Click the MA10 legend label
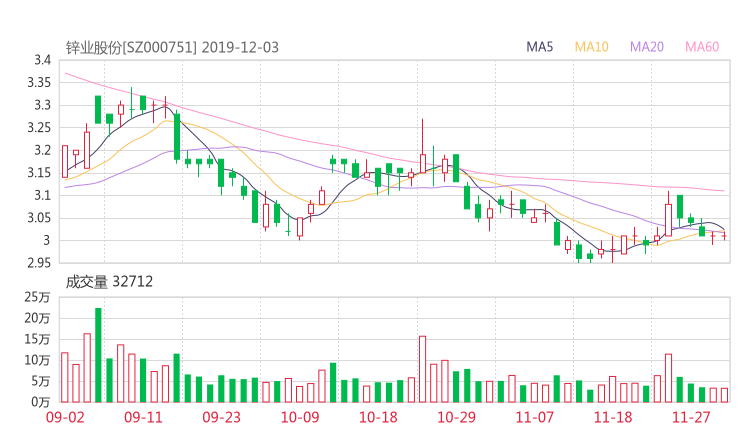740x440 pixels. point(591,47)
